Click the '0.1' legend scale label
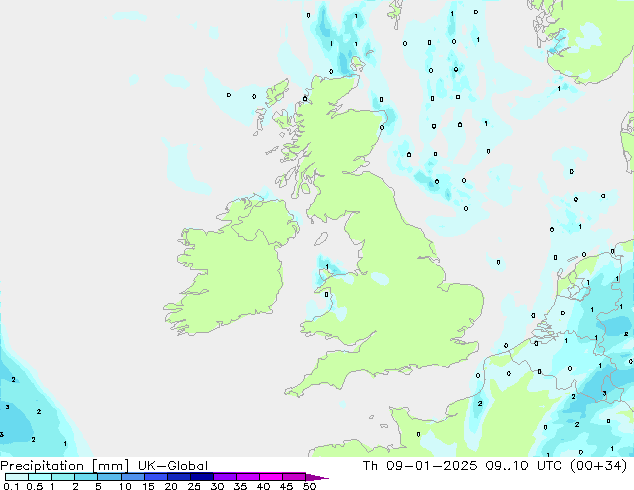 tap(11, 486)
